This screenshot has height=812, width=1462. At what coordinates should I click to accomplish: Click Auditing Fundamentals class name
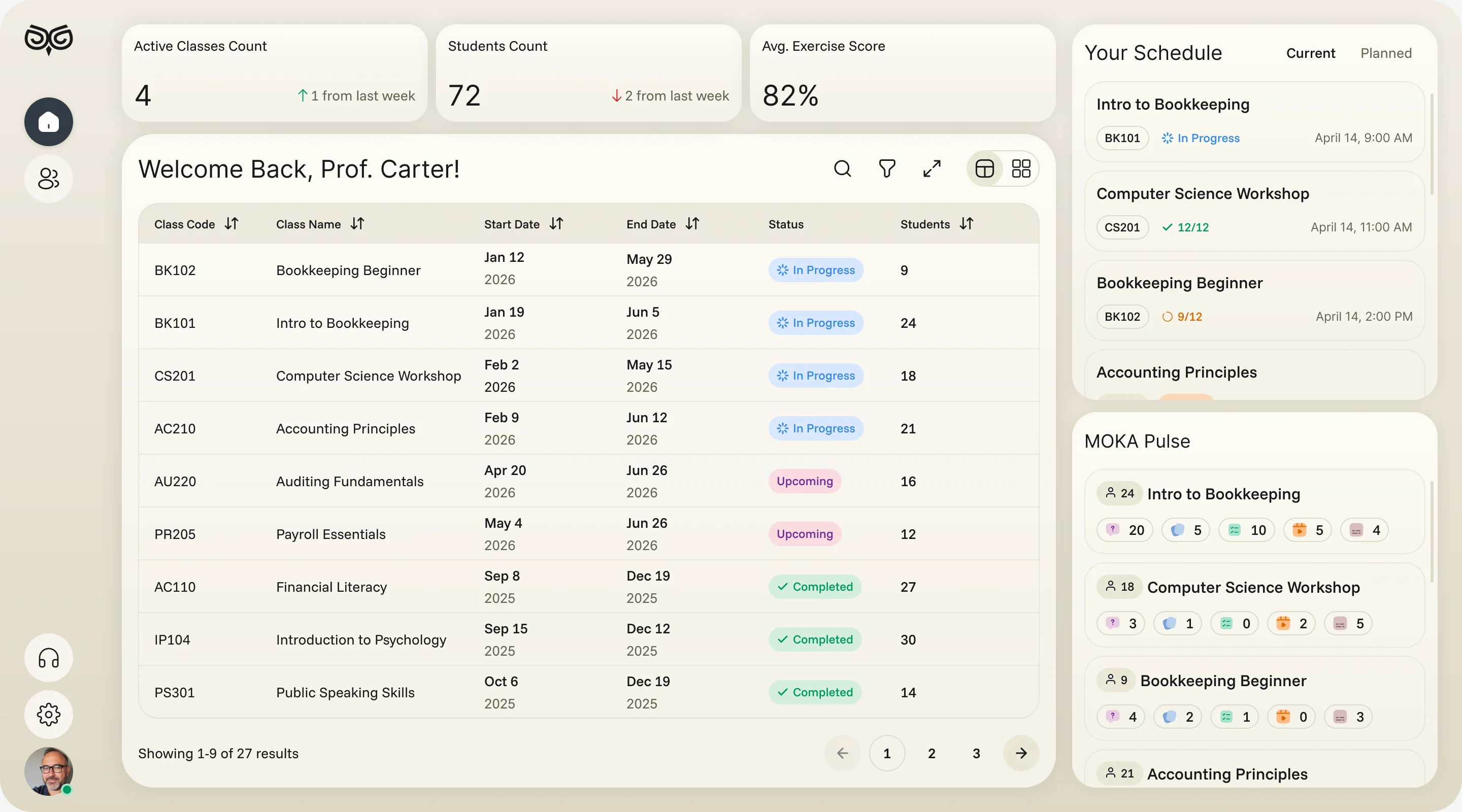coord(350,481)
